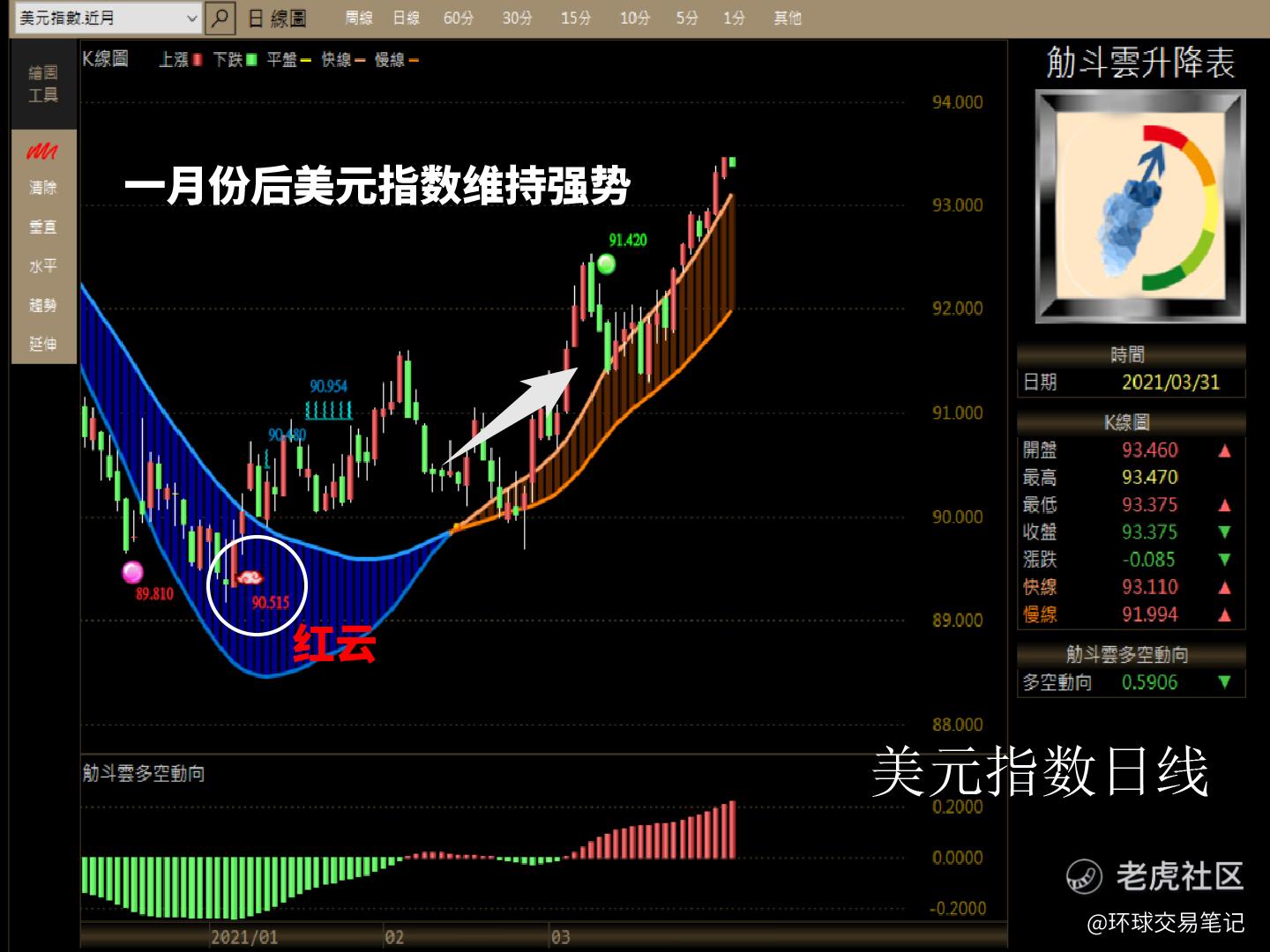Click the 03 month axis marker
Image resolution: width=1270 pixels, height=952 pixels.
click(560, 937)
